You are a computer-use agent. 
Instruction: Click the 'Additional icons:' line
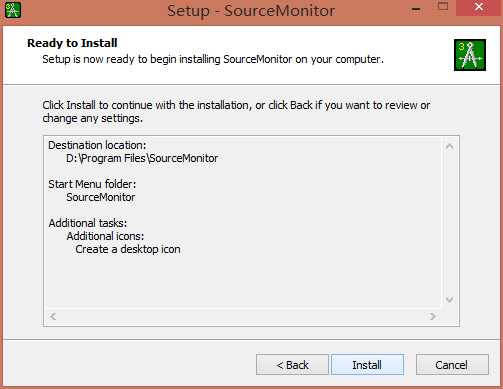click(105, 236)
